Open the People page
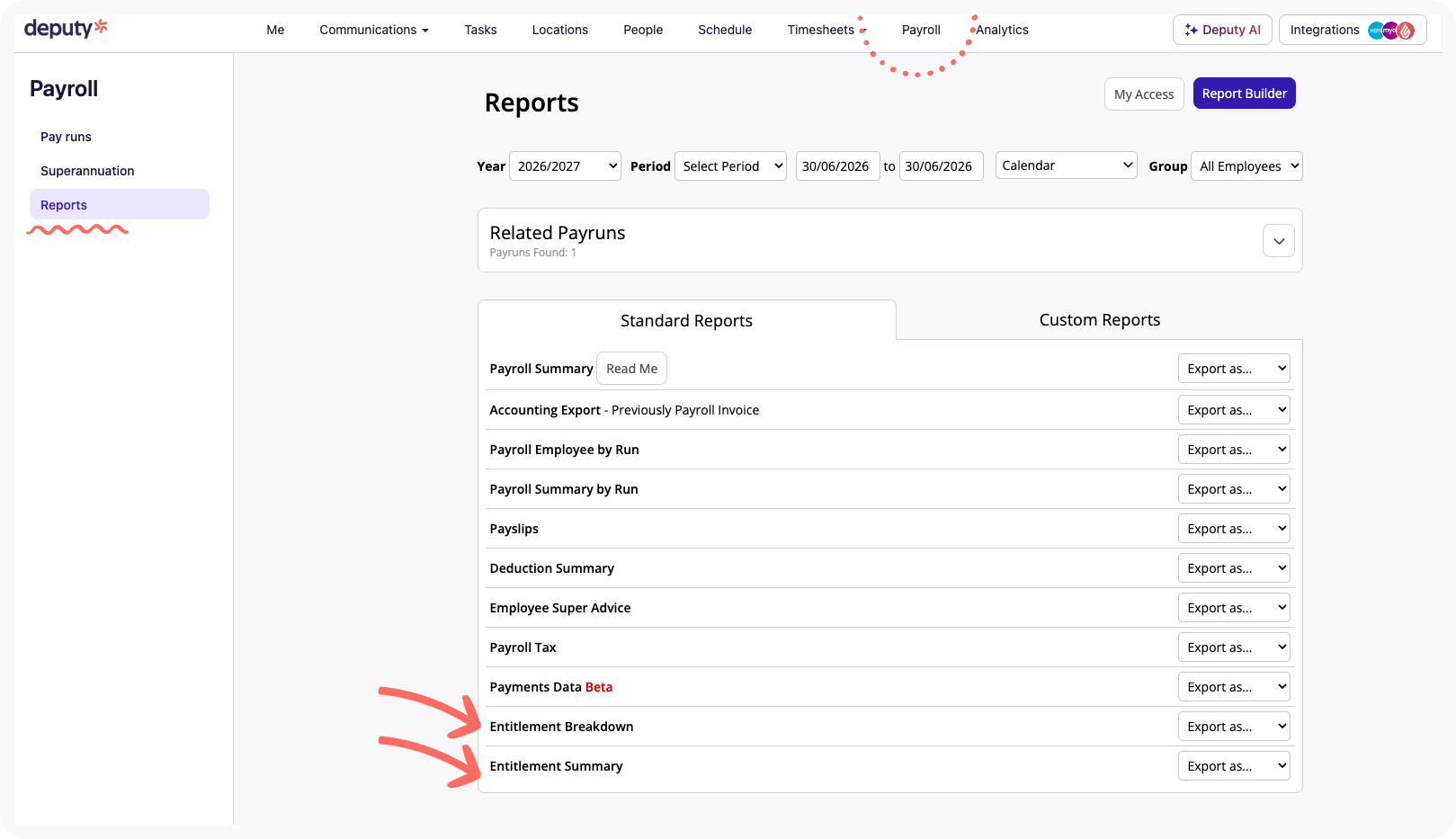 (x=643, y=30)
